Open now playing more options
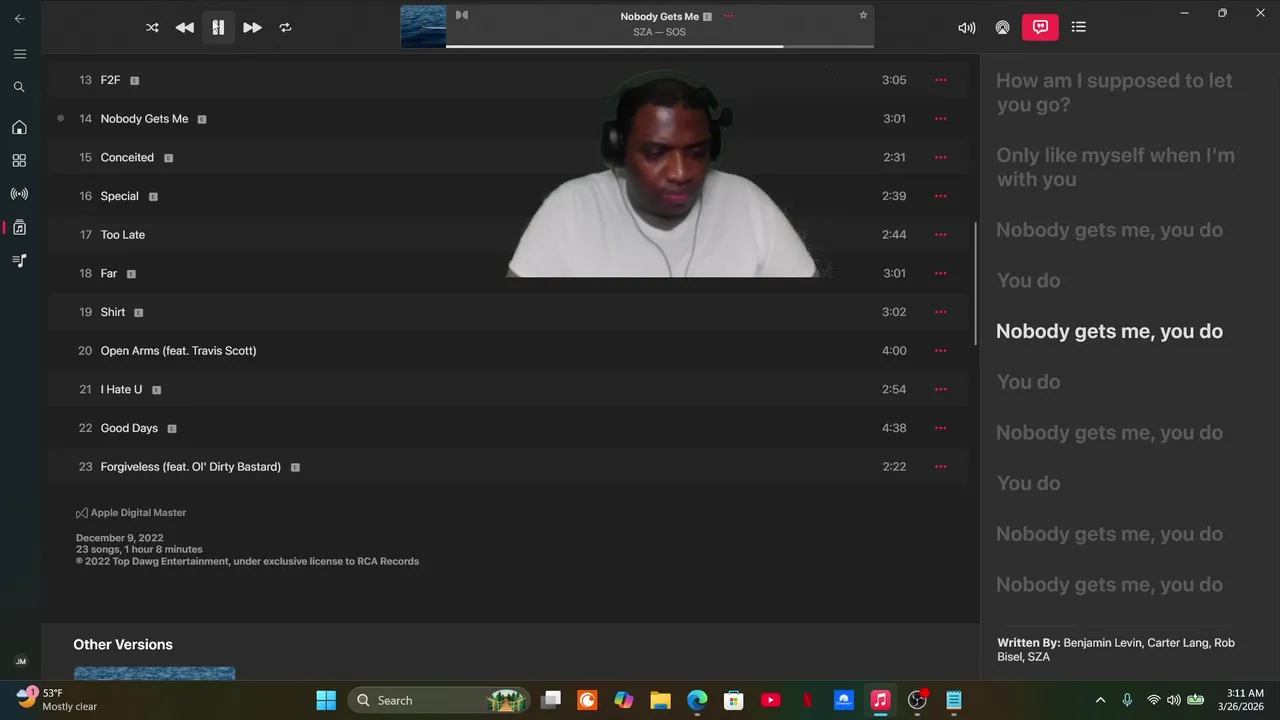 tap(728, 16)
